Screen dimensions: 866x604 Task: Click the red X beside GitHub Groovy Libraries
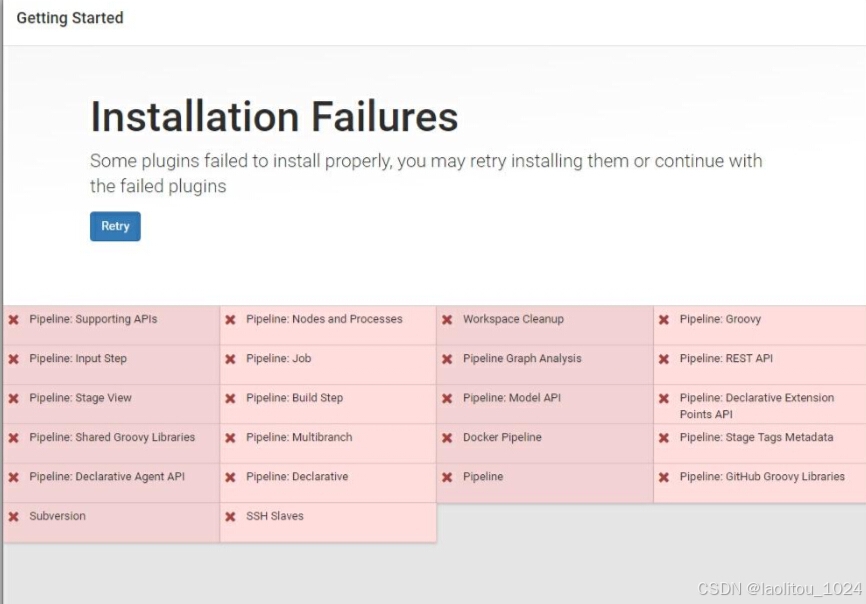click(664, 477)
